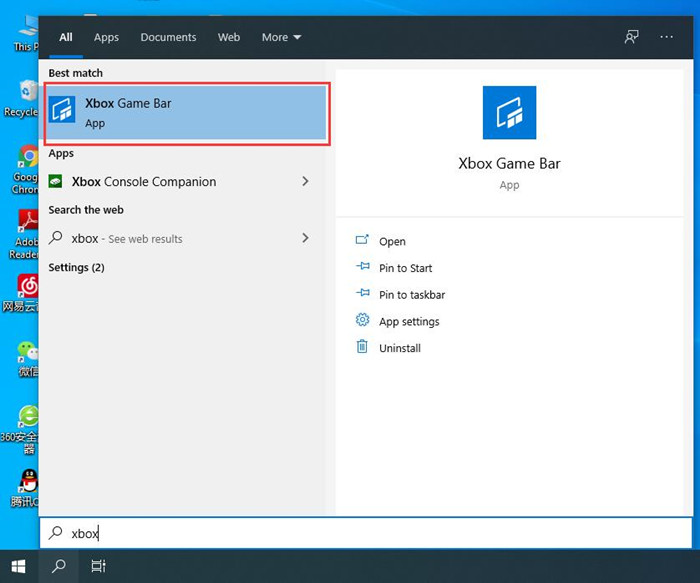Viewport: 700px width, 583px height.
Task: Click the Search the web heading
Action: [86, 210]
